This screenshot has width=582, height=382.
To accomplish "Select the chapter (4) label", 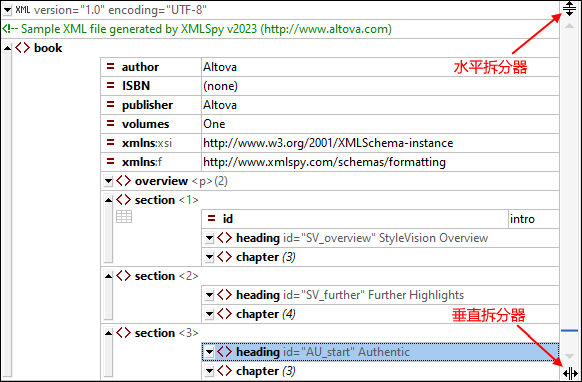I will pos(266,314).
